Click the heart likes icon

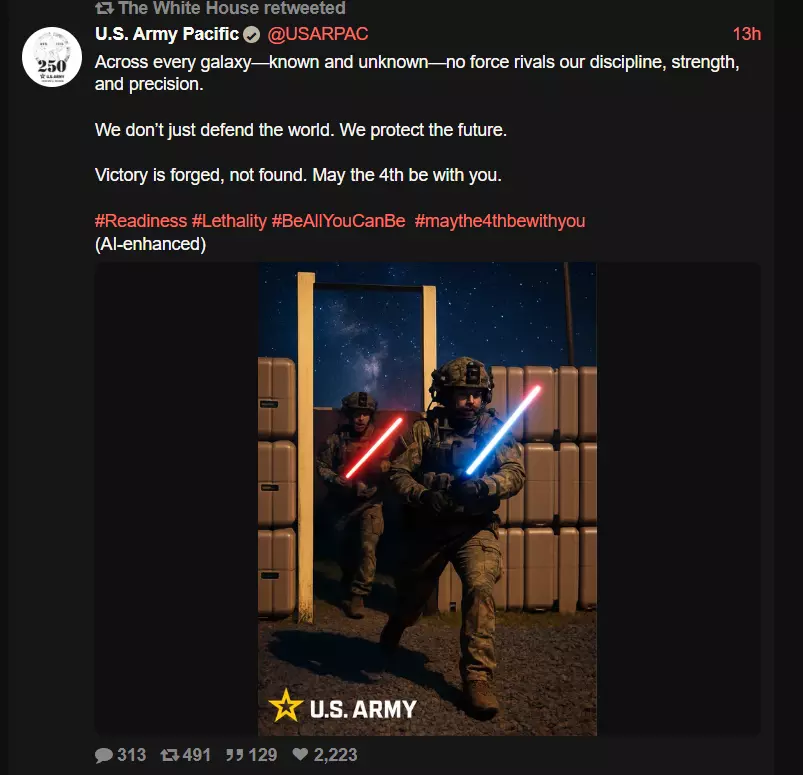[300, 754]
